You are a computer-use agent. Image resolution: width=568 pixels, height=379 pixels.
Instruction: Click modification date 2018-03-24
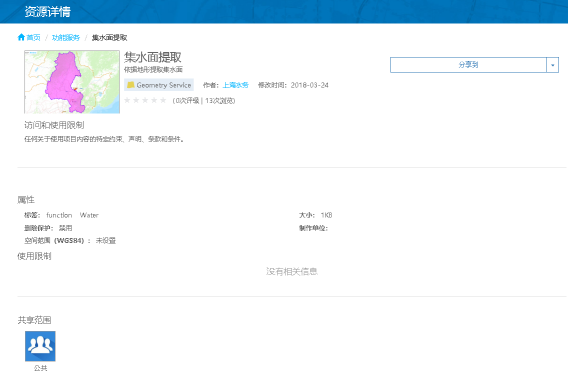[309, 85]
